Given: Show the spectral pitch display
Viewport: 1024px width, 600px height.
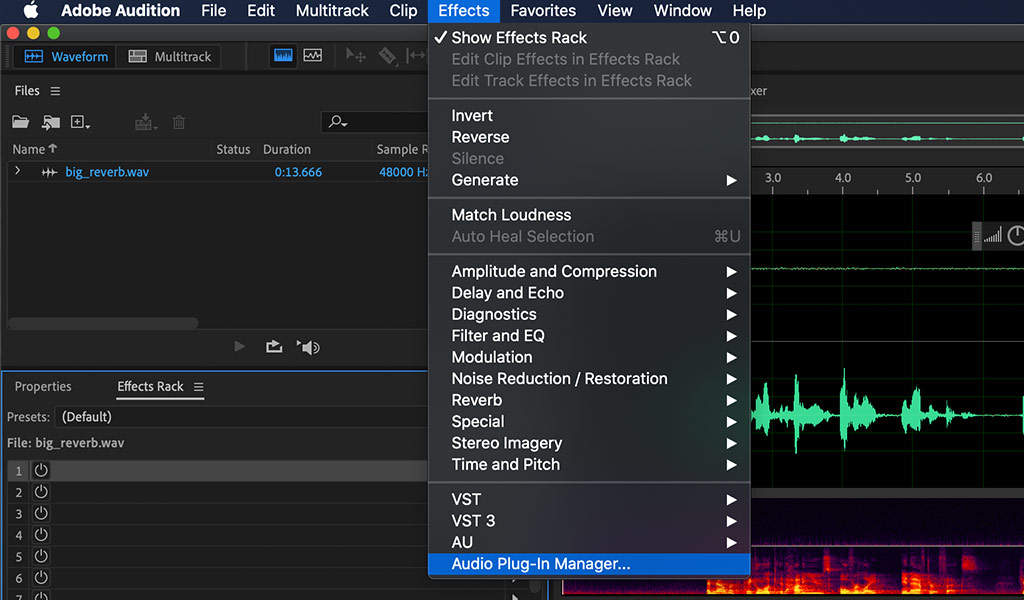Looking at the screenshot, I should coord(313,56).
